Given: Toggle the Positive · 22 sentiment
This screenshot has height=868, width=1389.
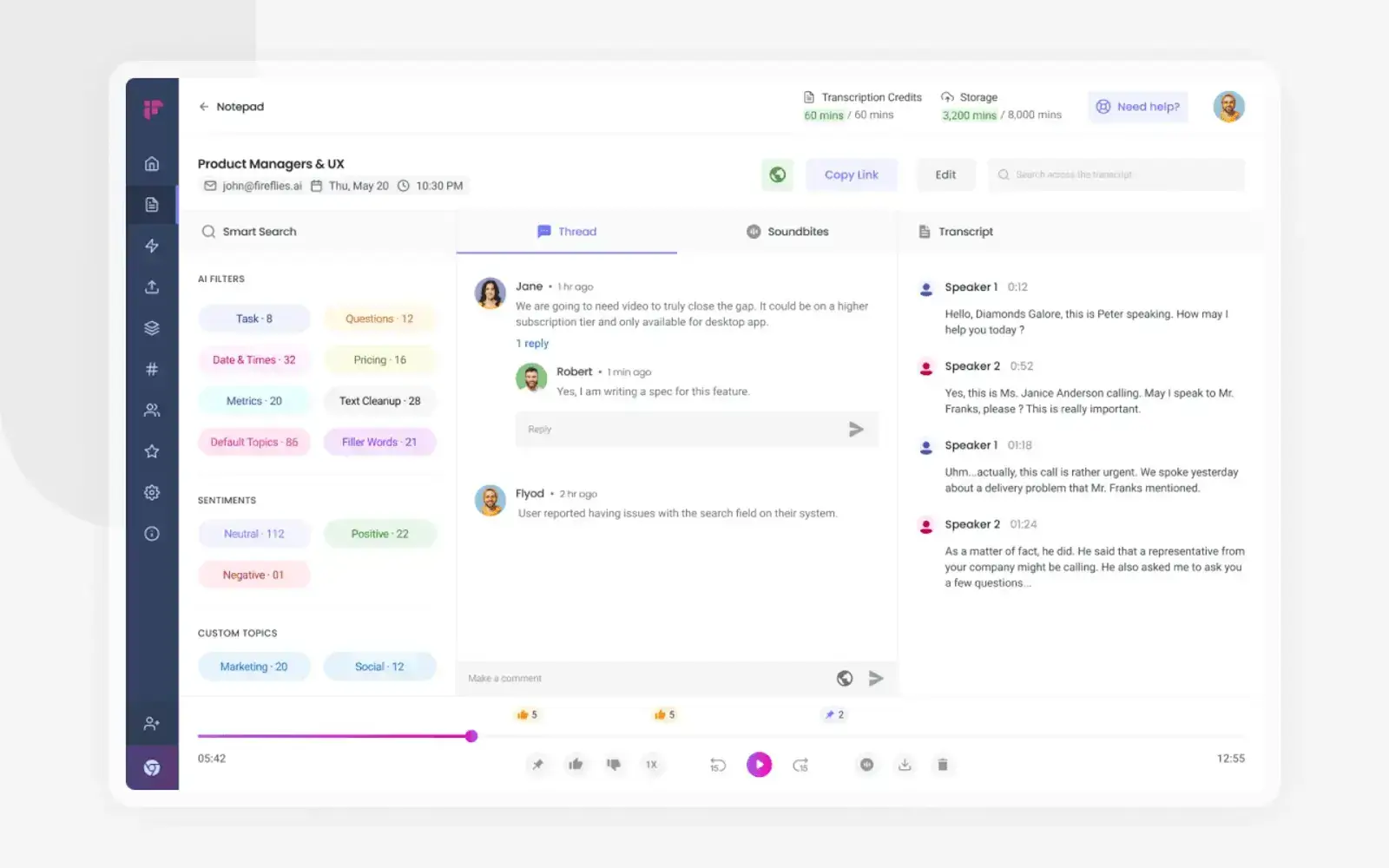Looking at the screenshot, I should (379, 534).
